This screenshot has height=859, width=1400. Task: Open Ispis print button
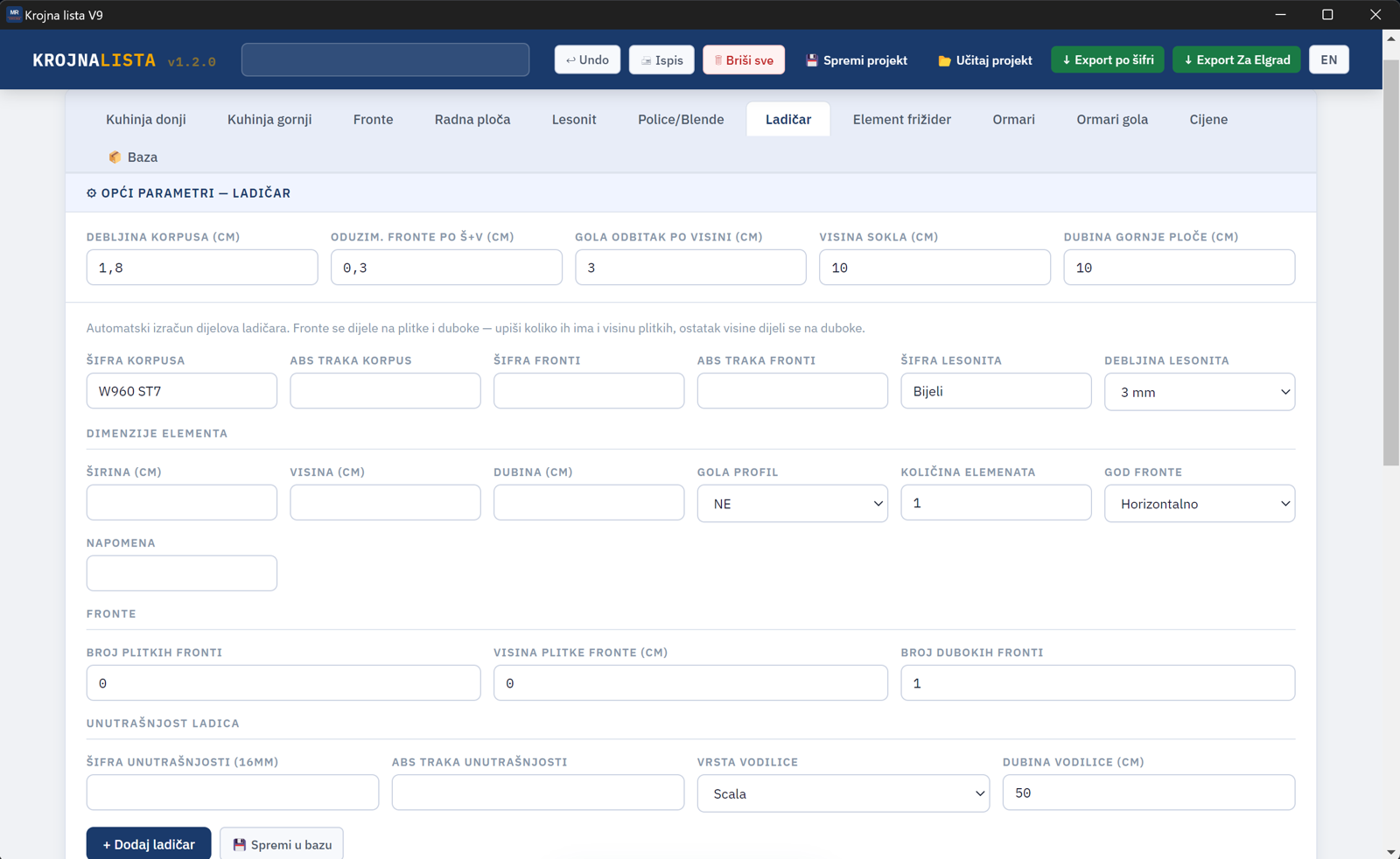pos(661,59)
